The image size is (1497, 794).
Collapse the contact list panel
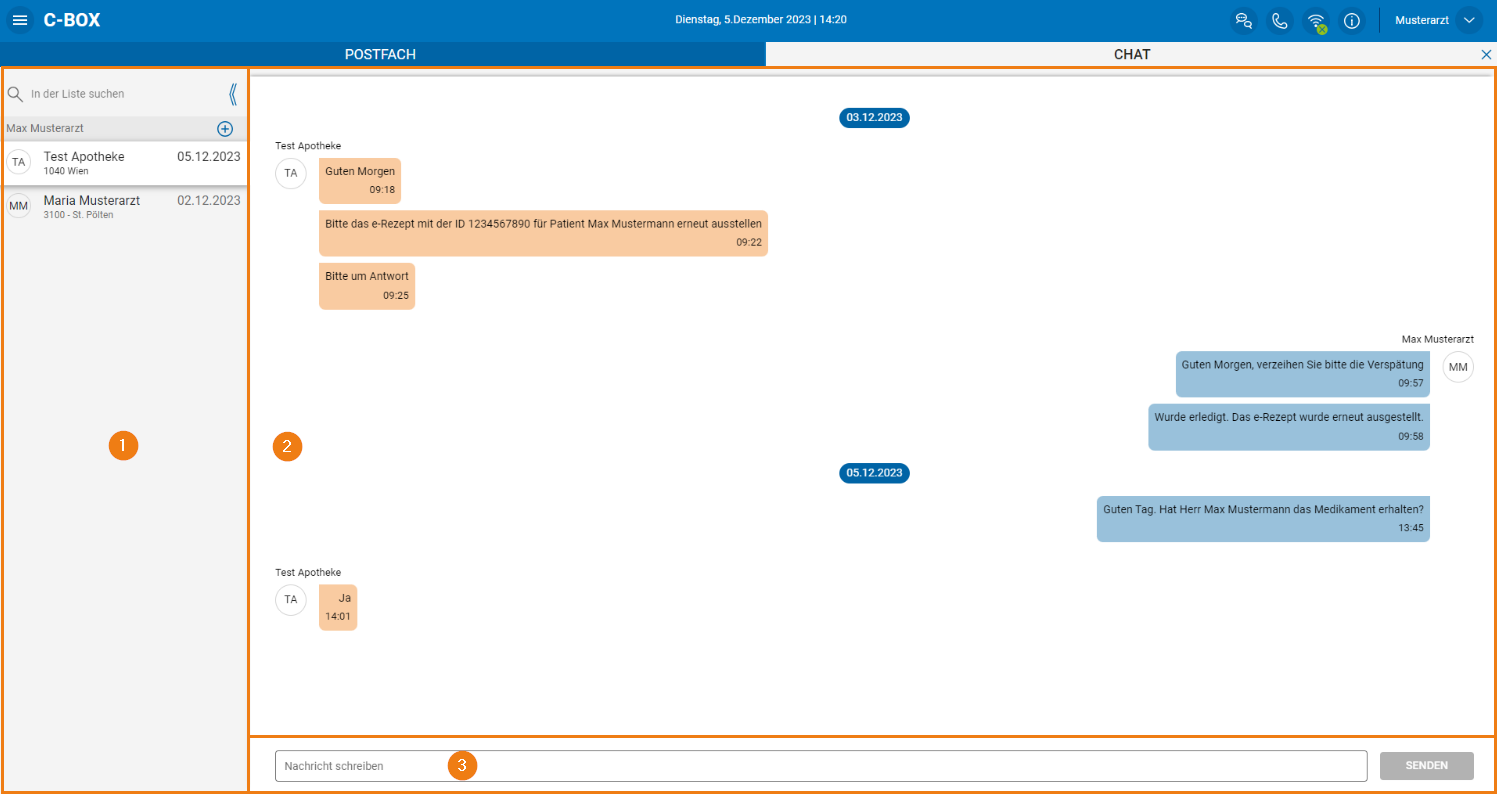coord(233,94)
